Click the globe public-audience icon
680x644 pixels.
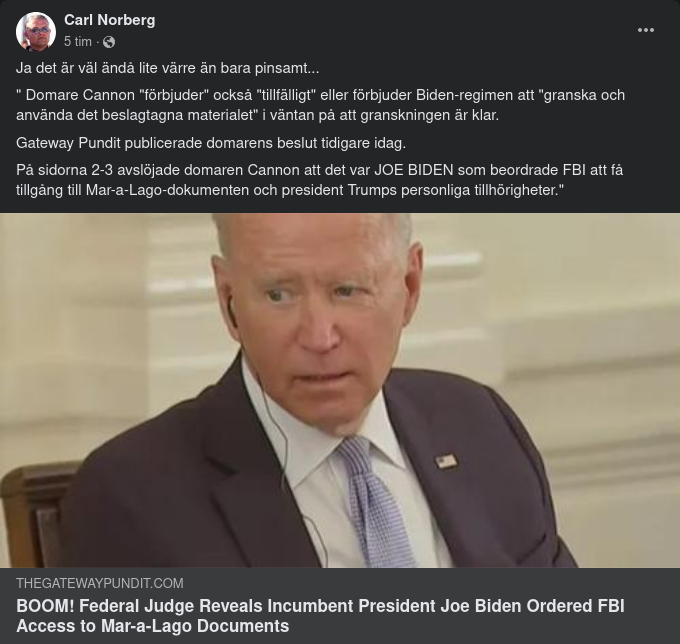tap(109, 42)
